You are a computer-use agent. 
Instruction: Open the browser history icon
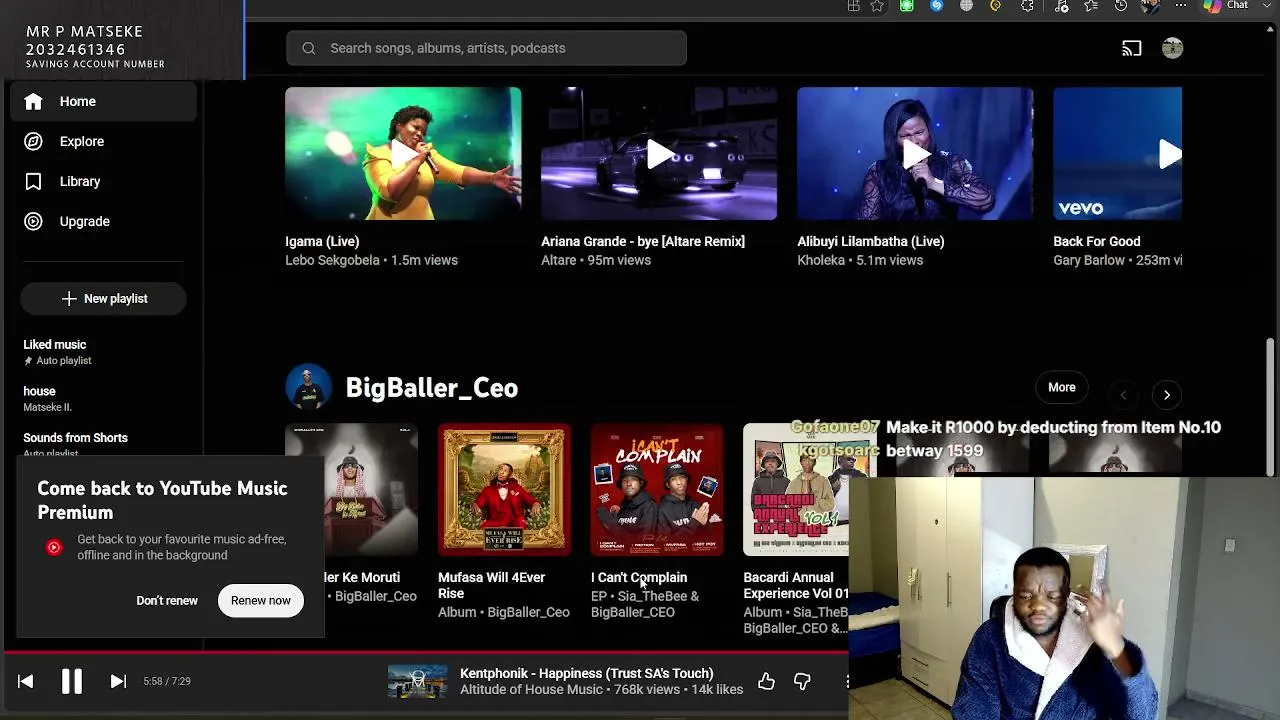1121,6
